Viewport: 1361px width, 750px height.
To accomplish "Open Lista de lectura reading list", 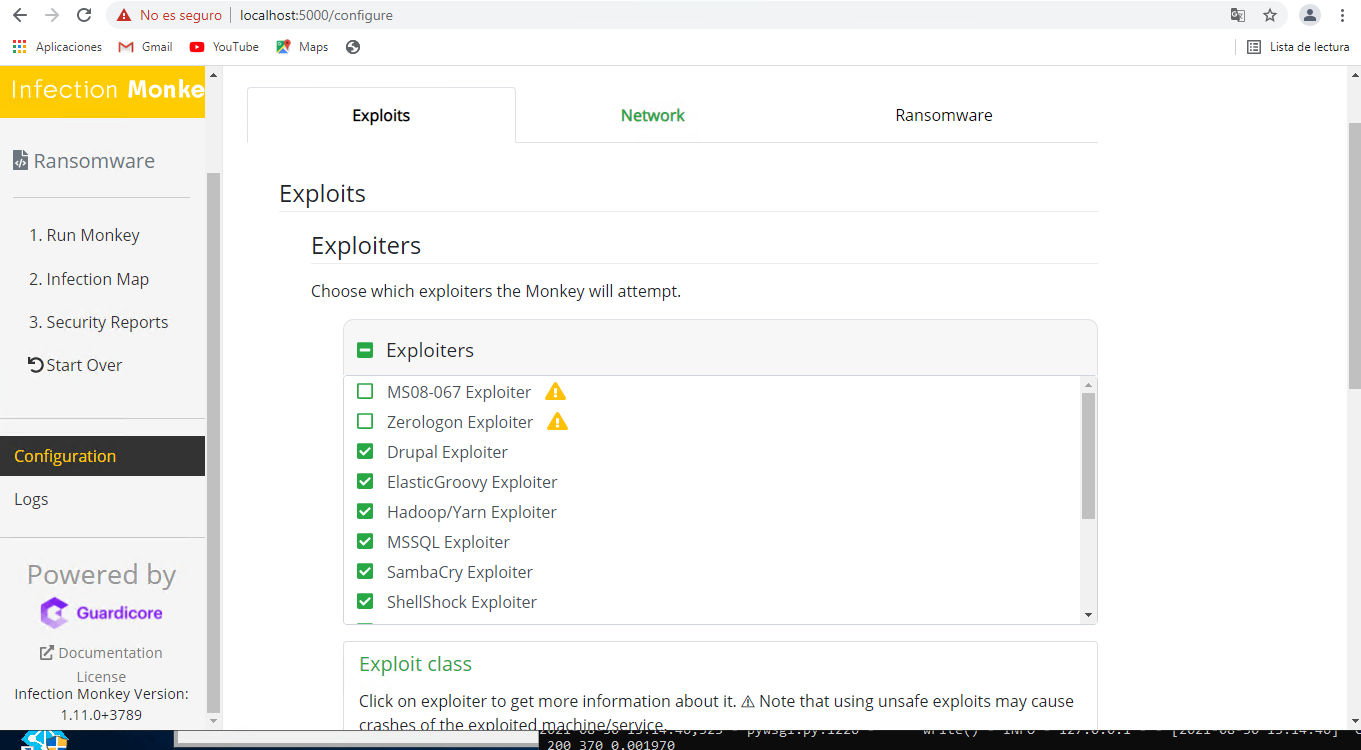I will coord(1298,47).
